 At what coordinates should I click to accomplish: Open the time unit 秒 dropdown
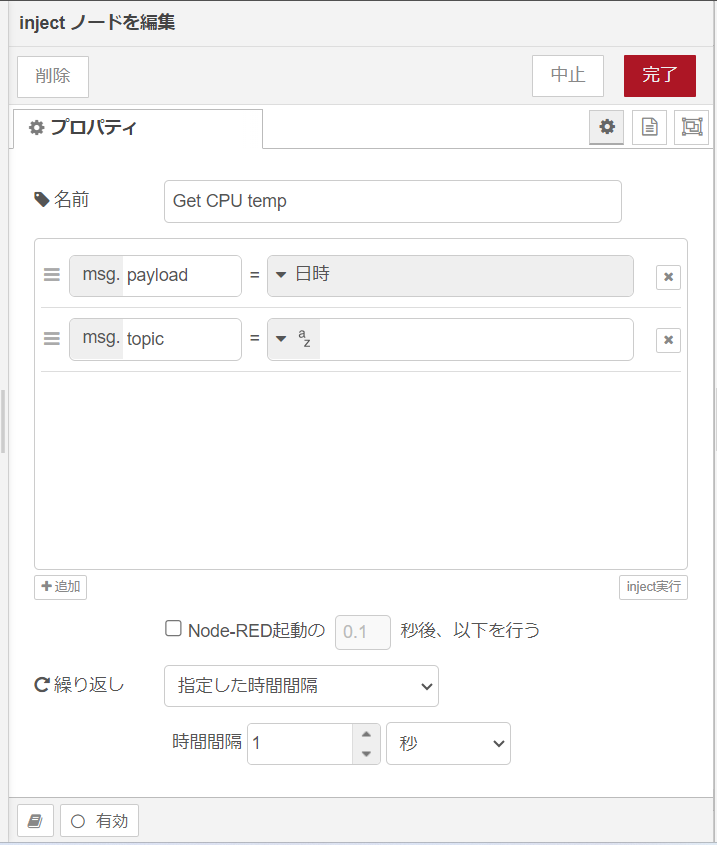click(449, 743)
